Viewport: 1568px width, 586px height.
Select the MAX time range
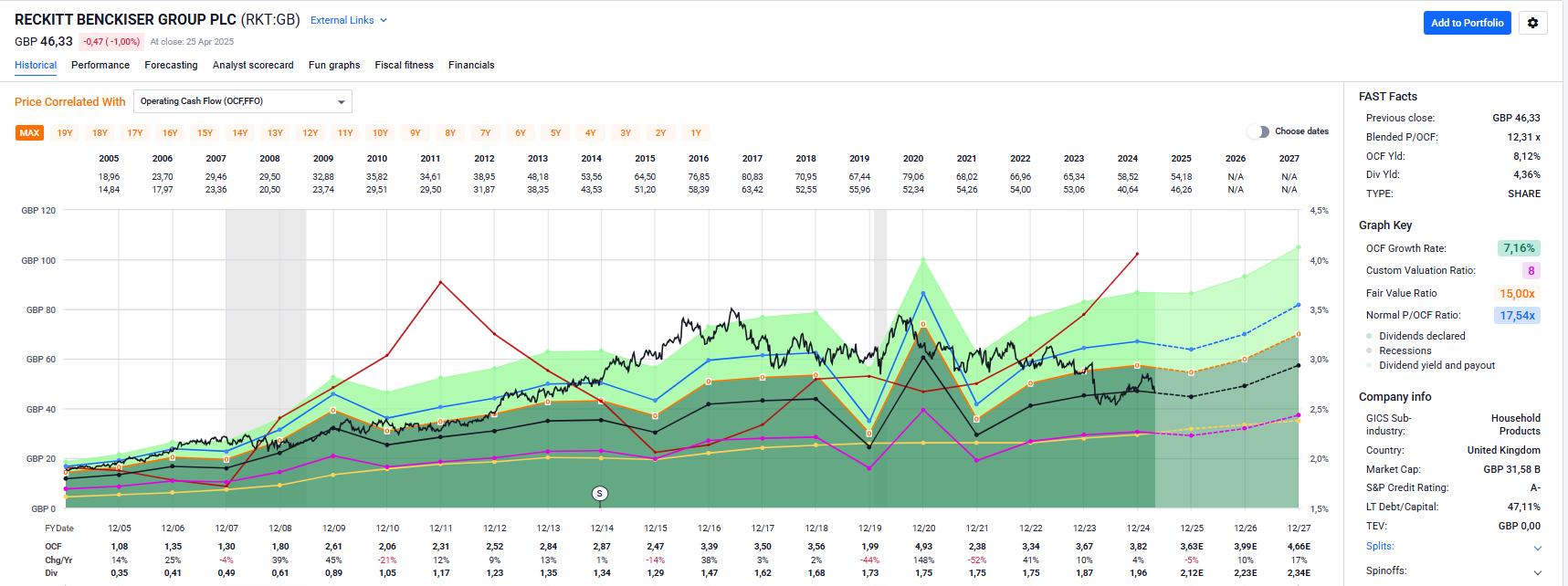pyautogui.click(x=30, y=133)
